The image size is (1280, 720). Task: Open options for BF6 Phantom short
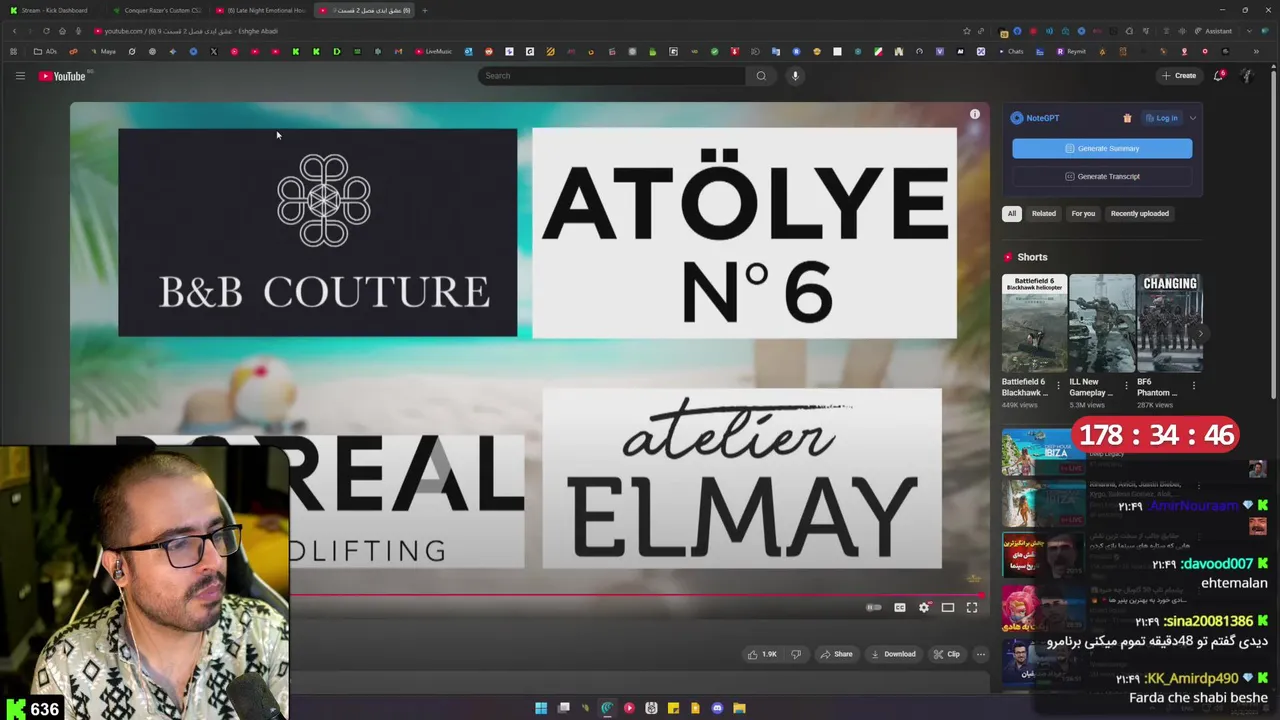1193,386
